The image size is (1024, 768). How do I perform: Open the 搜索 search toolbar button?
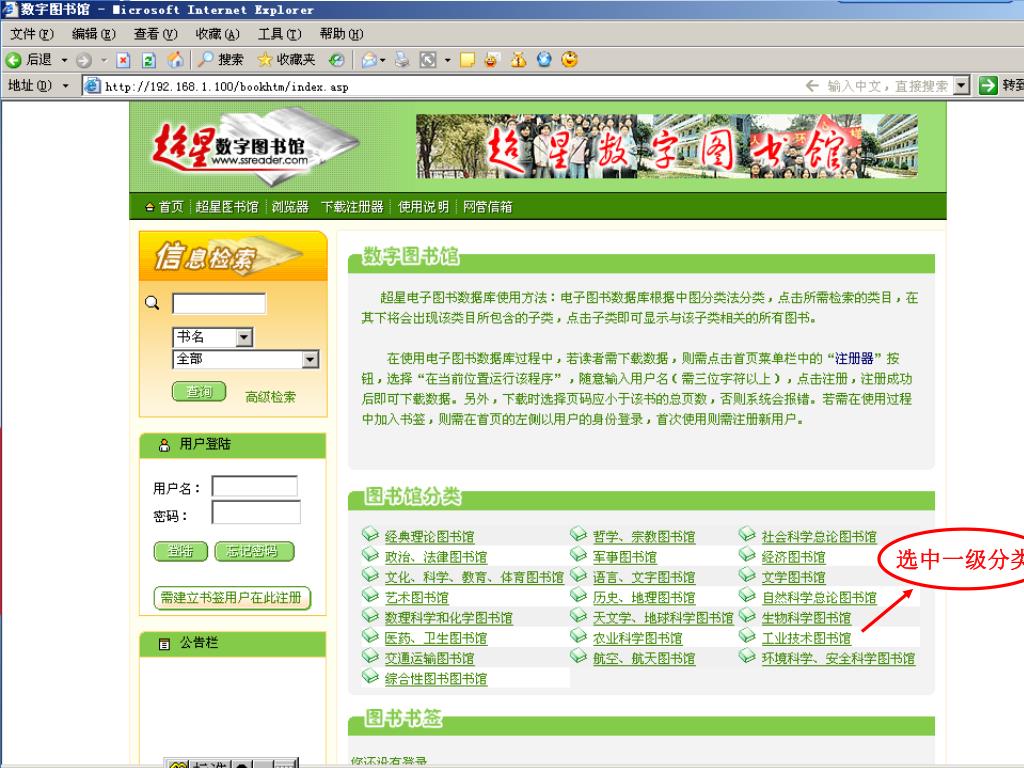click(221, 60)
